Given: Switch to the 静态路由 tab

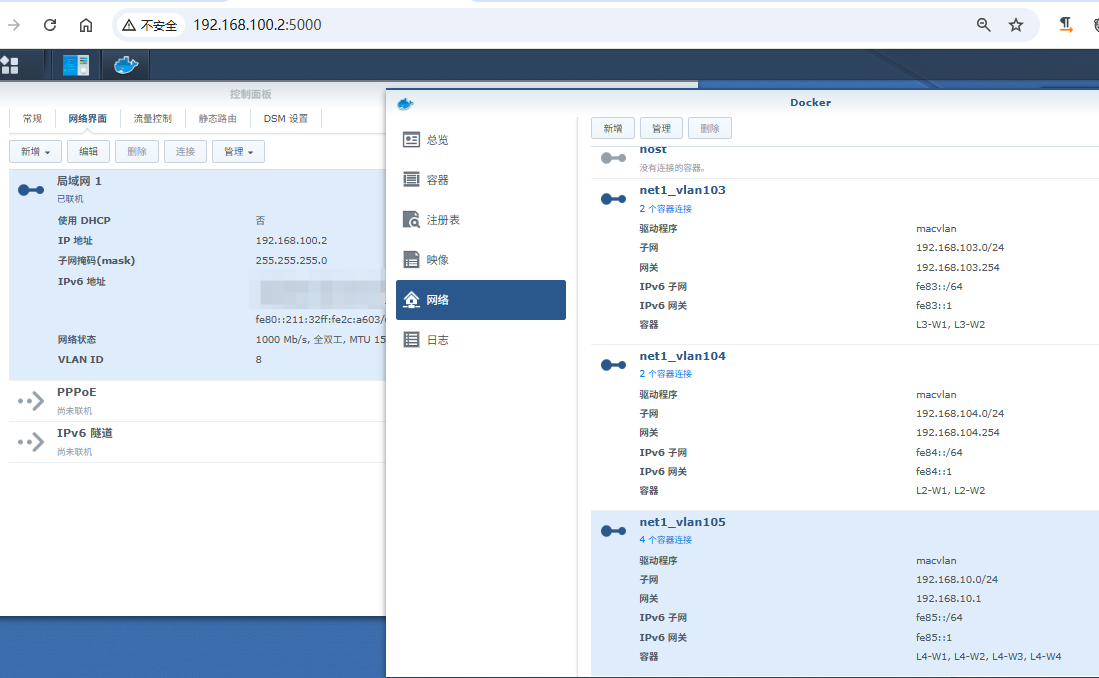Looking at the screenshot, I should (x=218, y=119).
